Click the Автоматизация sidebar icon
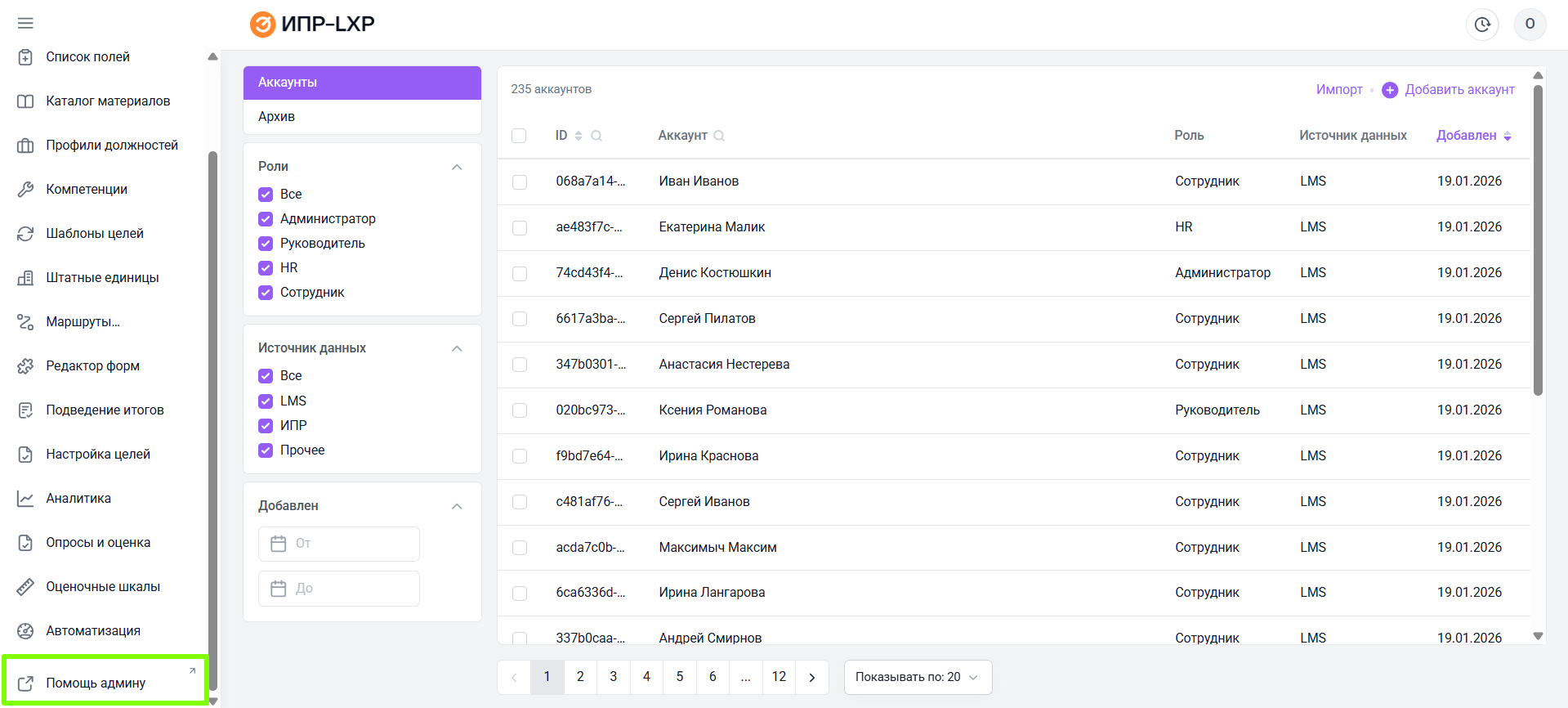 [25, 631]
